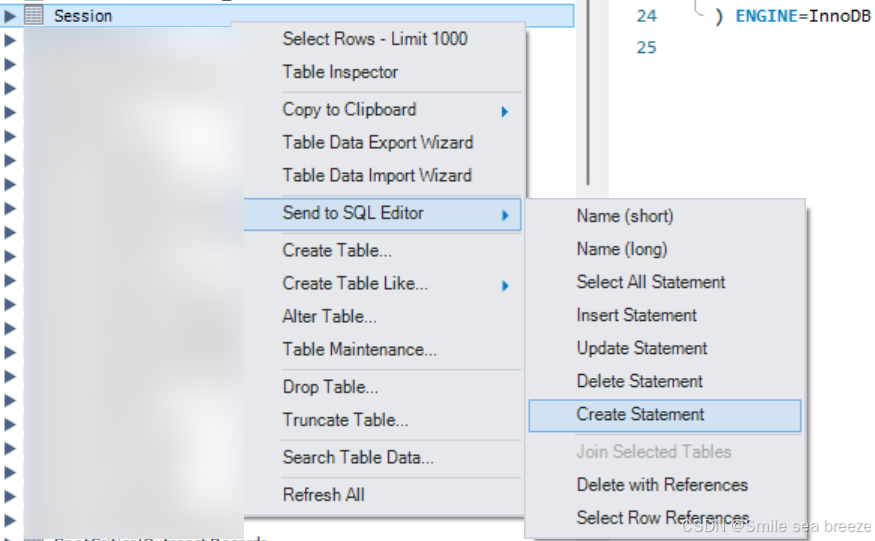
Task: Expand the Session table node
Action: tap(9, 16)
